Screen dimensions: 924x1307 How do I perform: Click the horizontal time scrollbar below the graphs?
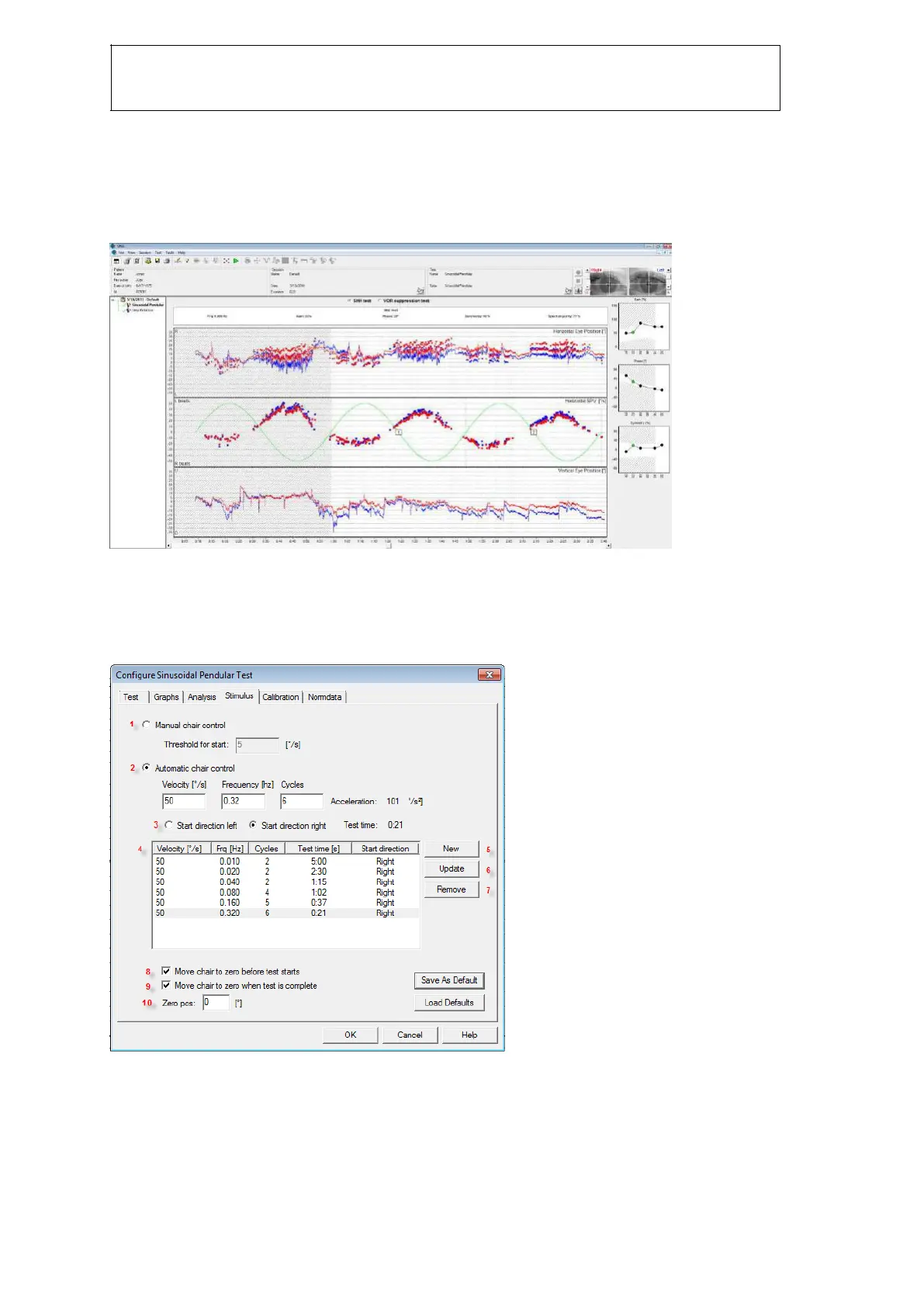pos(389,546)
